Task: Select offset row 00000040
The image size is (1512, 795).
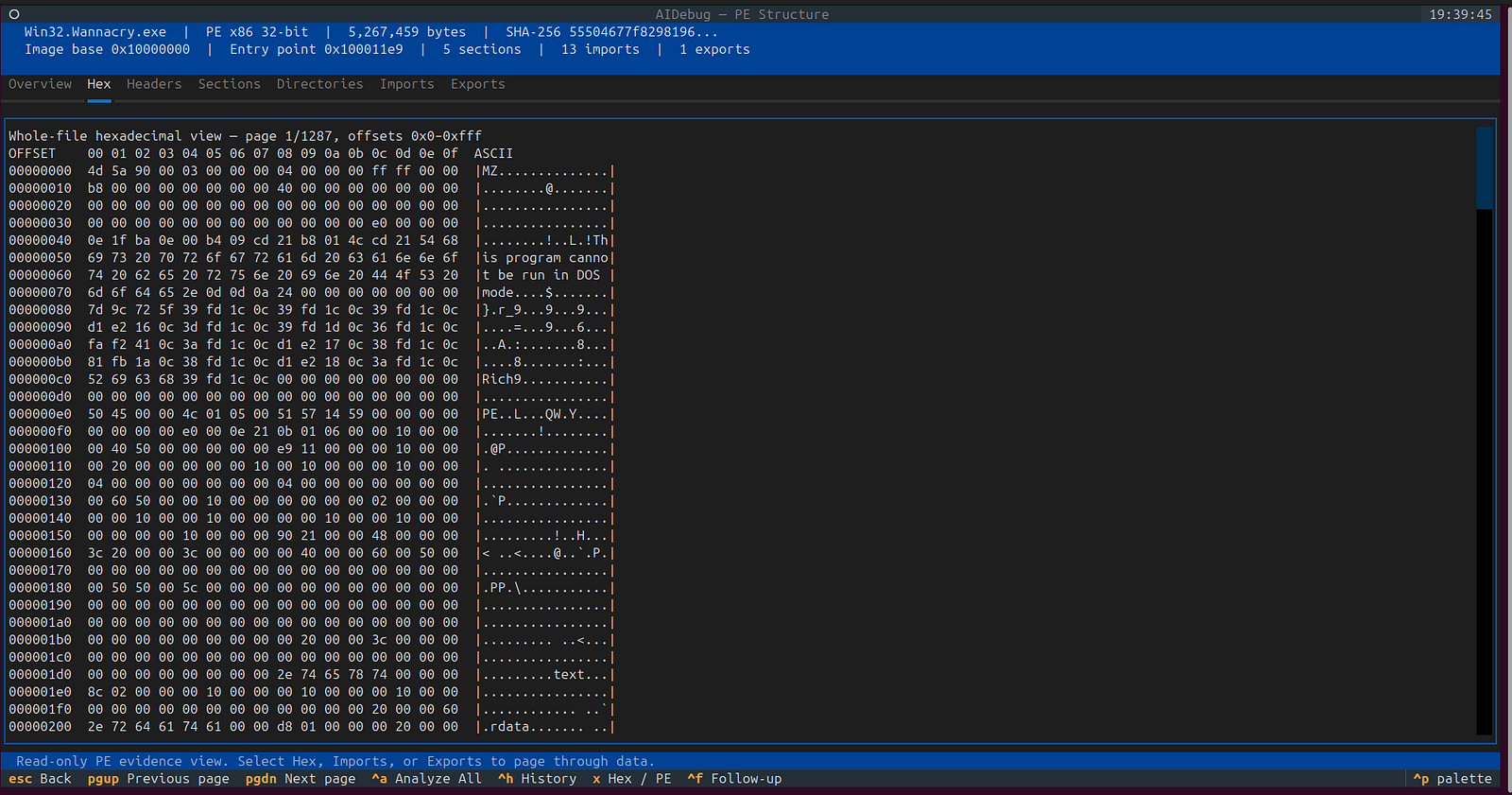Action: pyautogui.click(x=312, y=240)
